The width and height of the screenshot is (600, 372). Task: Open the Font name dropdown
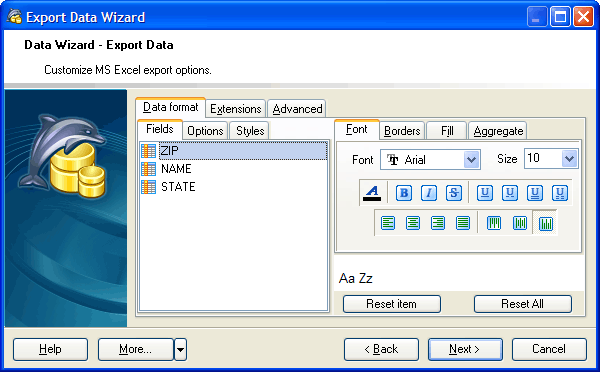pos(471,159)
